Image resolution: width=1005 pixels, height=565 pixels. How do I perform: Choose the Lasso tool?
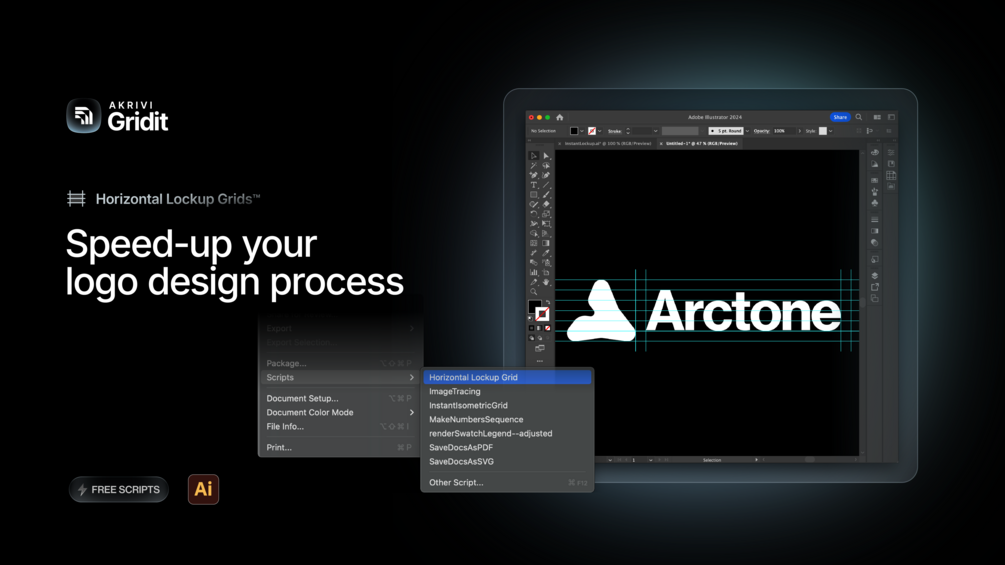(x=546, y=165)
